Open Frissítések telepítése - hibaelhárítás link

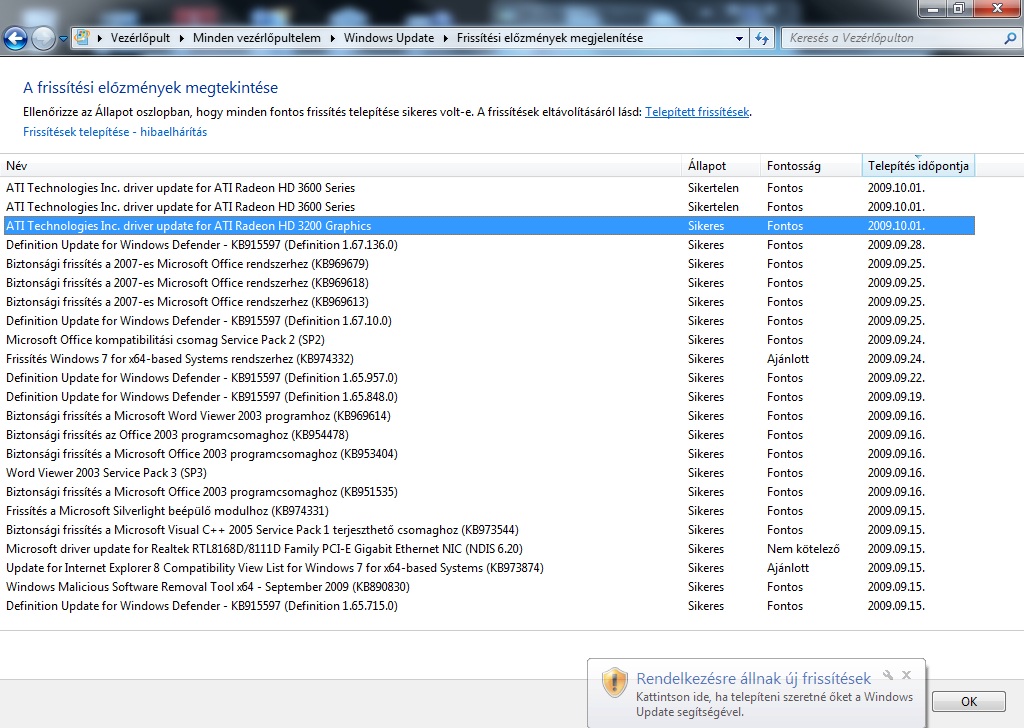tap(115, 132)
